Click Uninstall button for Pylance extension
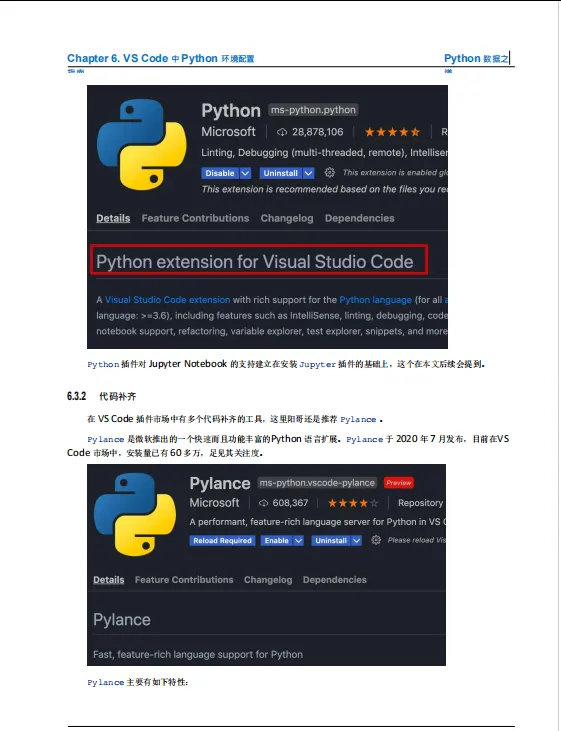Image resolution: width=561 pixels, height=731 pixels. 331,540
